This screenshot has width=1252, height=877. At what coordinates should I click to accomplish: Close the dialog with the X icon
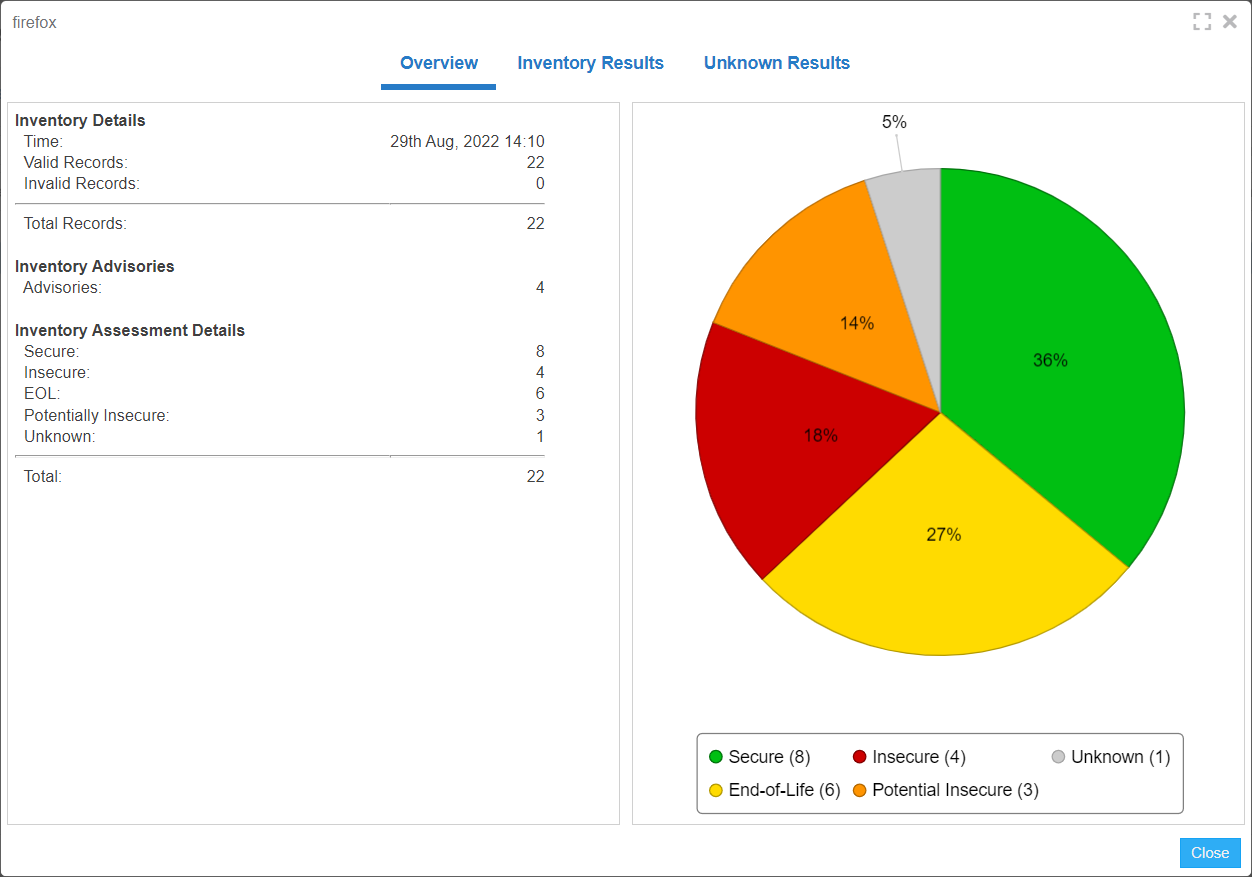(x=1230, y=22)
